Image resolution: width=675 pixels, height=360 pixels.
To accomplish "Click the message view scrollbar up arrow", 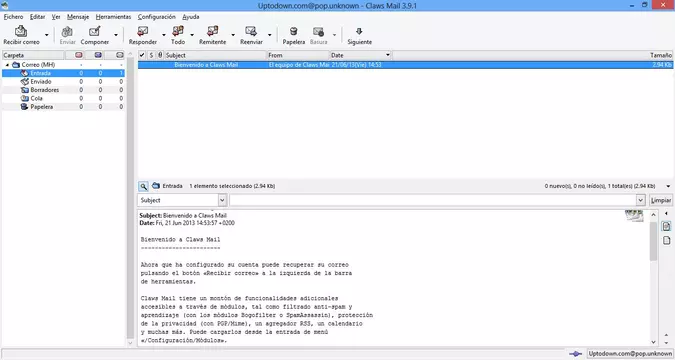I will click(653, 214).
